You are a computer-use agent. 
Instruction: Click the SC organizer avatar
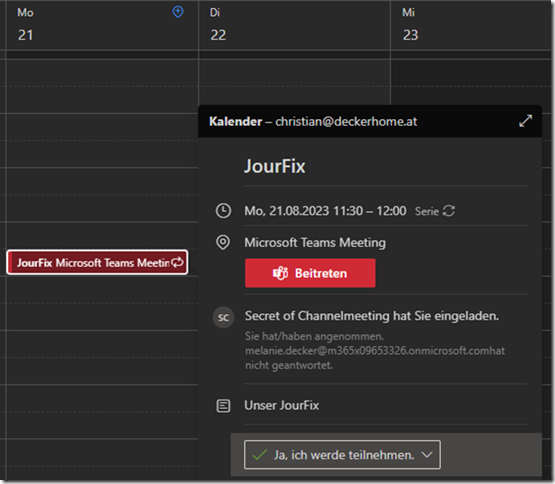pyautogui.click(x=223, y=317)
